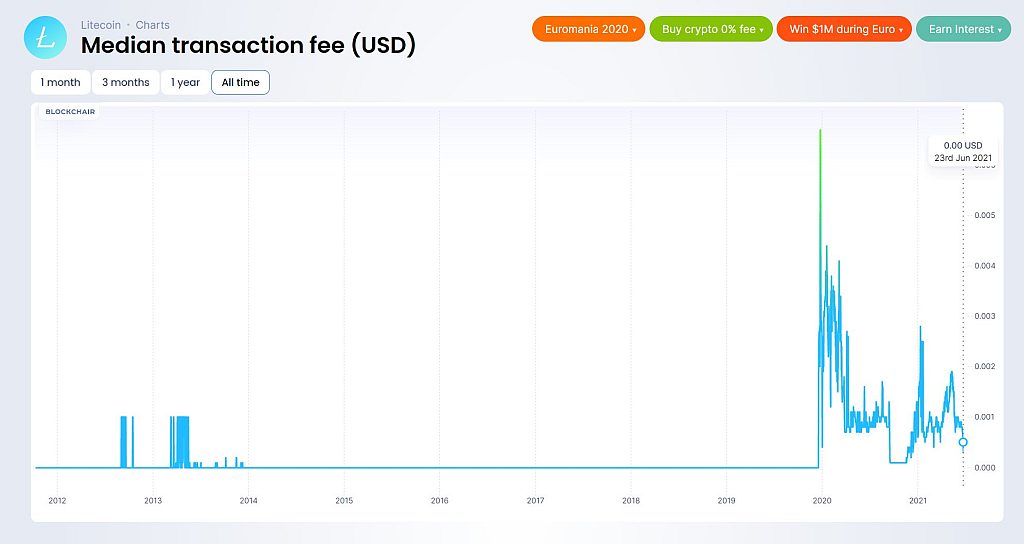Switch to the 3 months range
Image resolution: width=1024 pixels, height=544 pixels.
pos(125,82)
